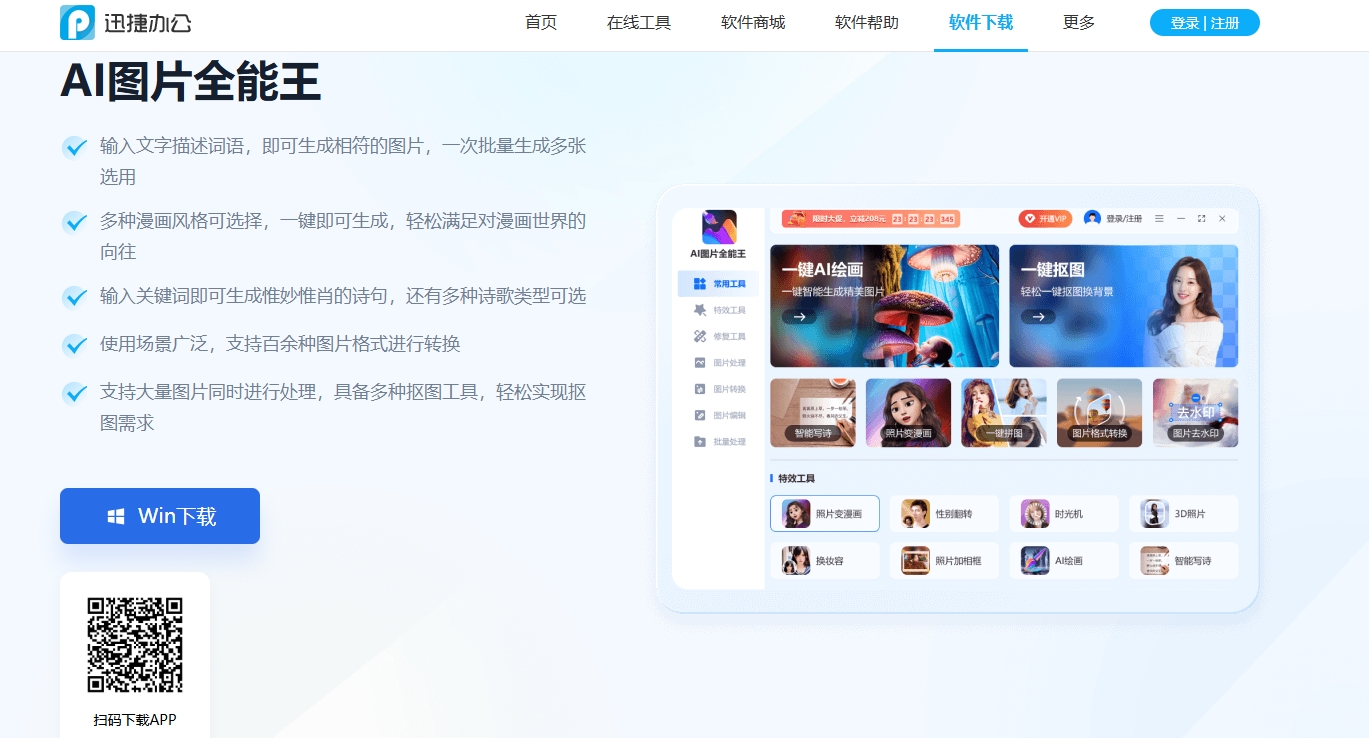
Task: Select the 图片处理 sidebar icon
Action: point(700,362)
